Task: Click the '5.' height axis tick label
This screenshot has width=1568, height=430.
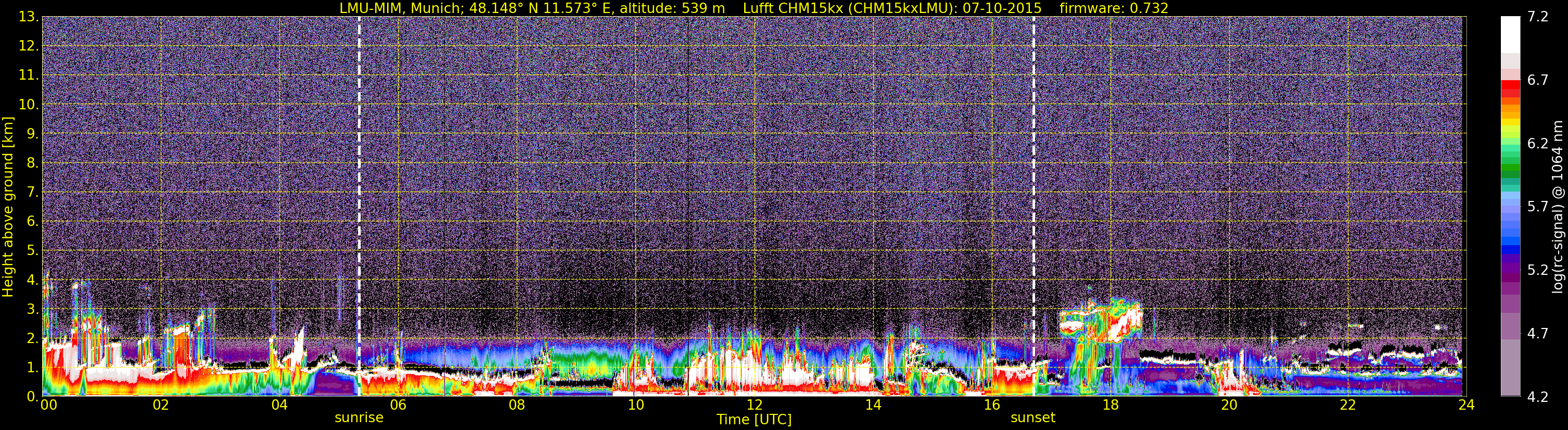Action: click(x=32, y=250)
